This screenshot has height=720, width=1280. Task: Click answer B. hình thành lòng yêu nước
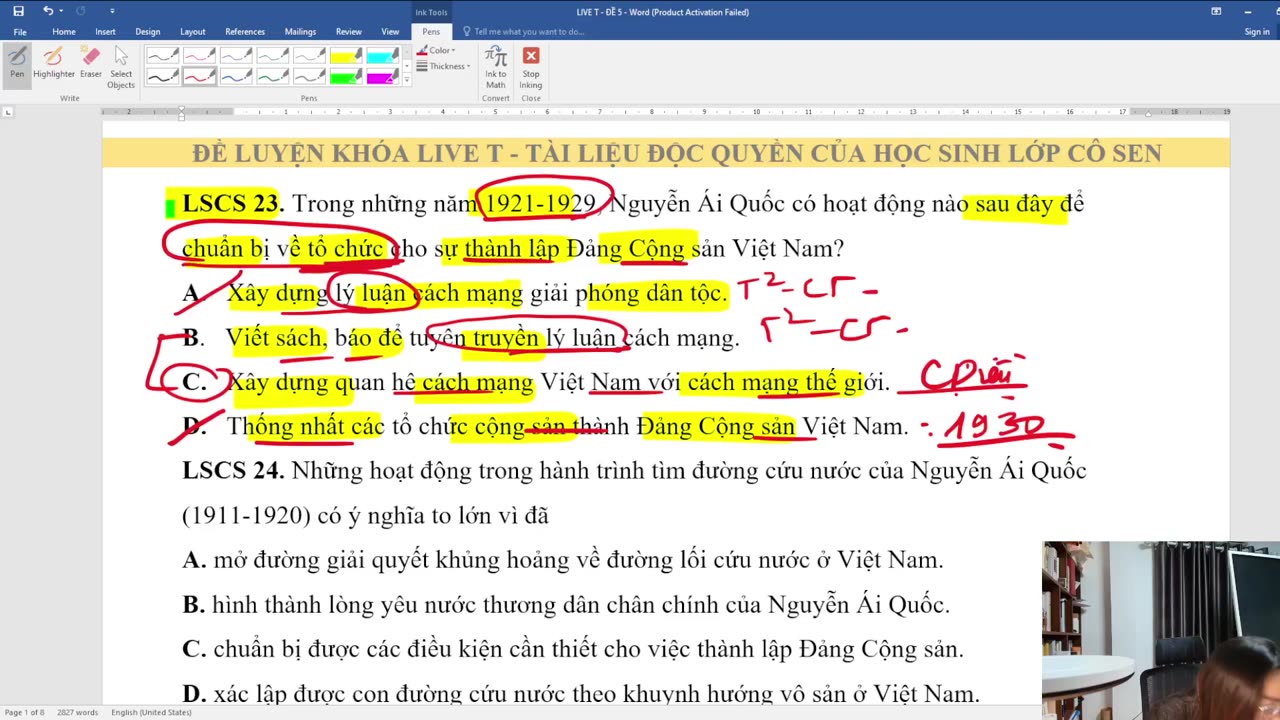[566, 605]
